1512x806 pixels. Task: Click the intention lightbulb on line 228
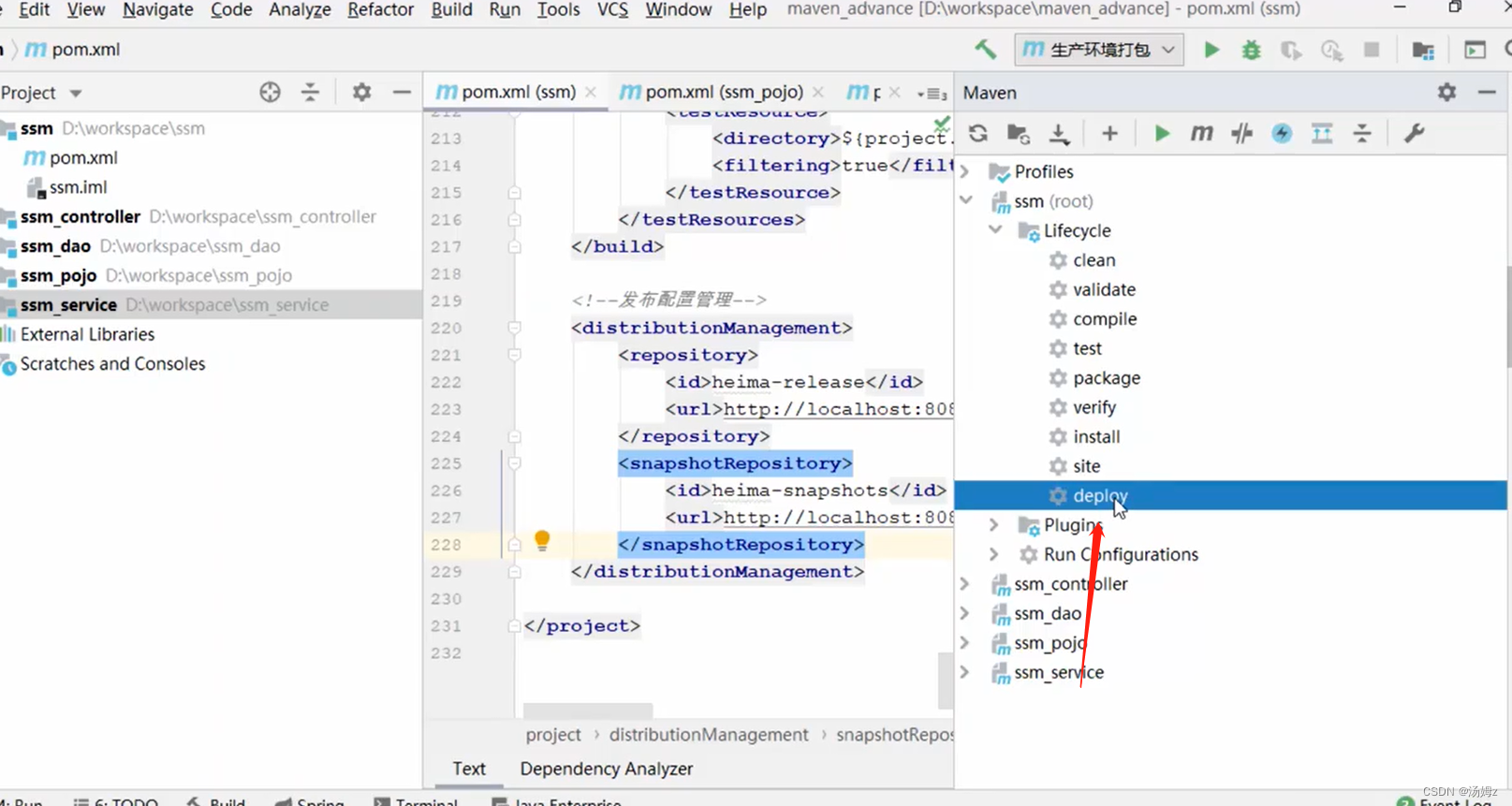pyautogui.click(x=542, y=540)
